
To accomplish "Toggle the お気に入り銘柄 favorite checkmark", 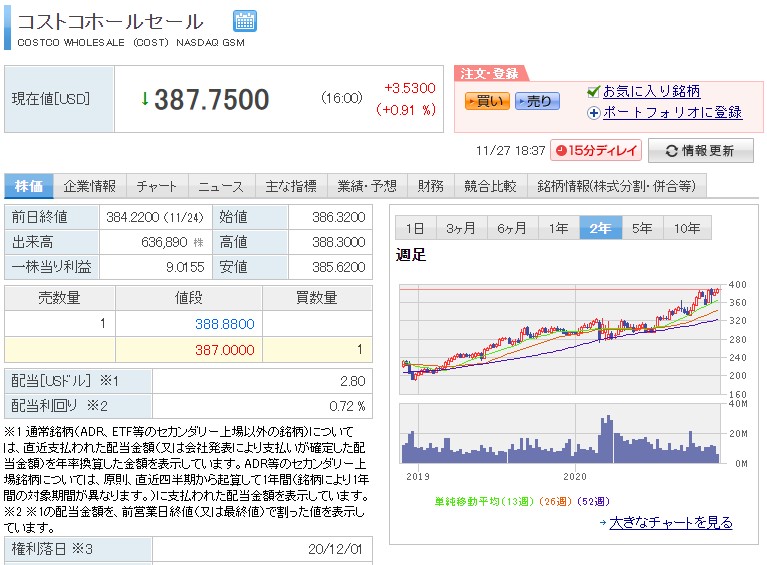I will (x=593, y=91).
